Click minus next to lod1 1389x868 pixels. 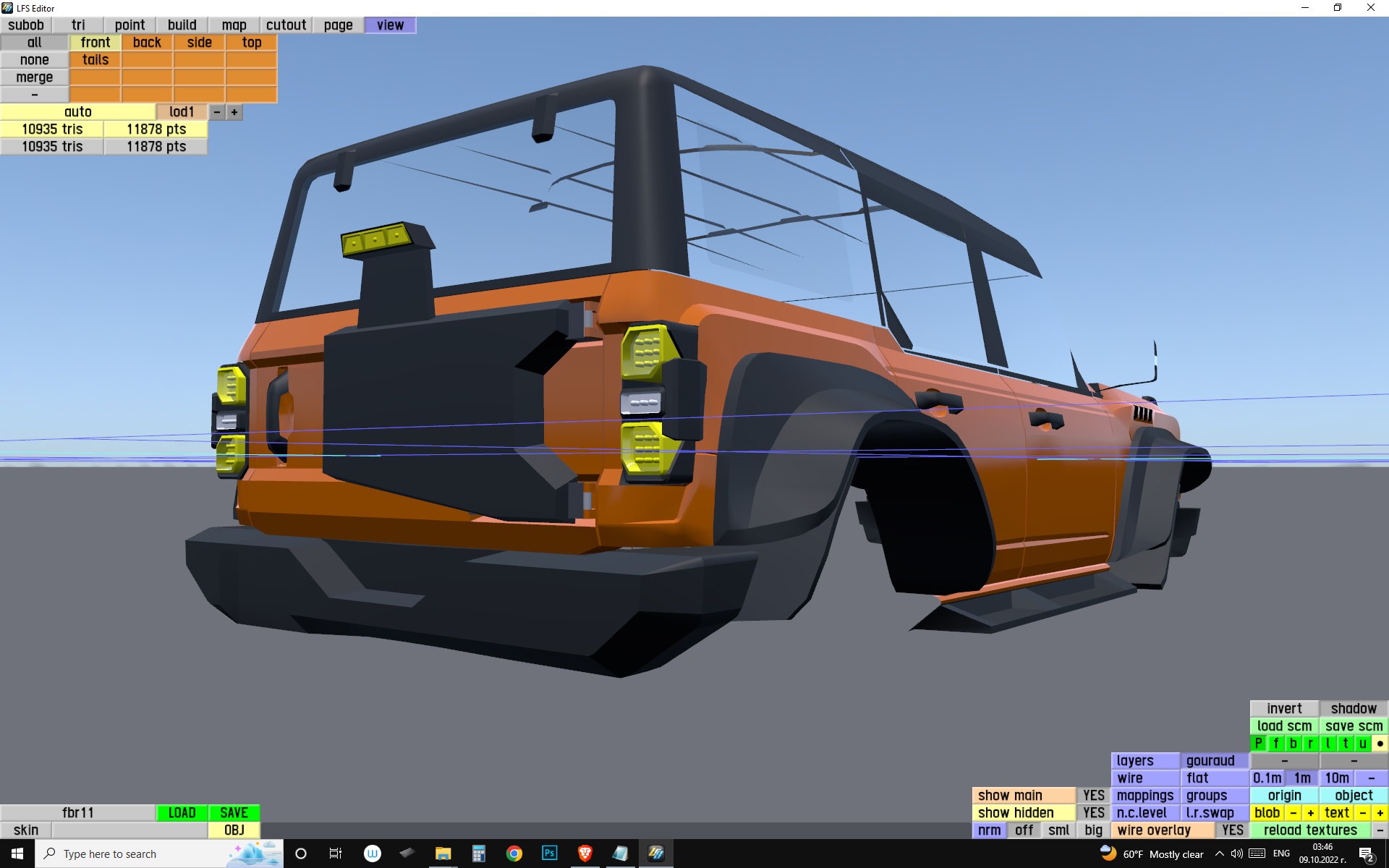(216, 112)
